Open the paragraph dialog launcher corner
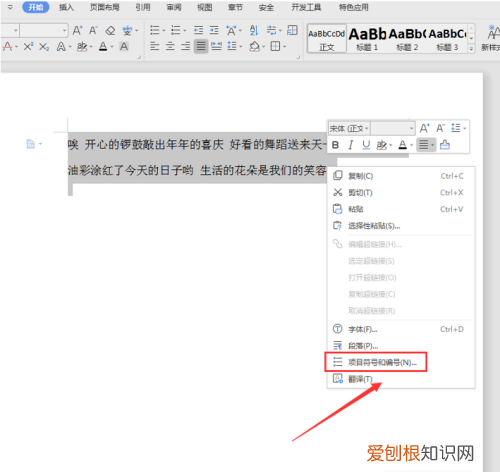 [298, 57]
